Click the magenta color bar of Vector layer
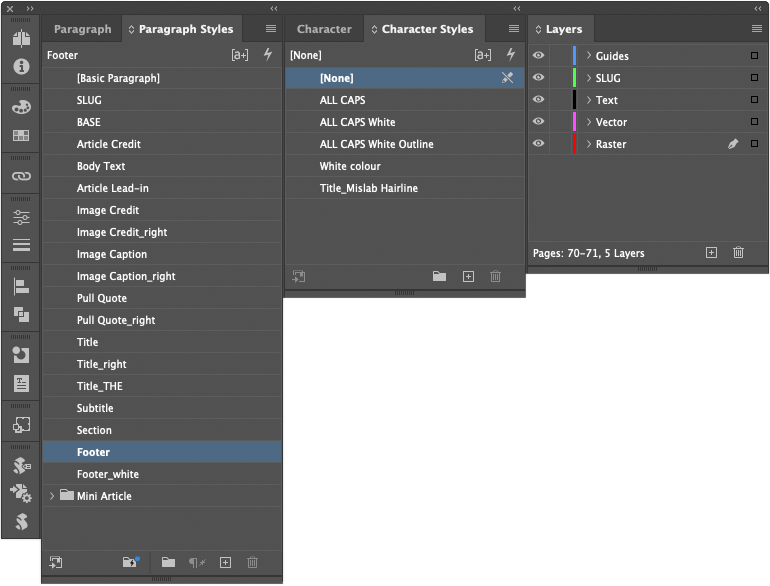Screen dimensions: 770x586 tap(575, 121)
